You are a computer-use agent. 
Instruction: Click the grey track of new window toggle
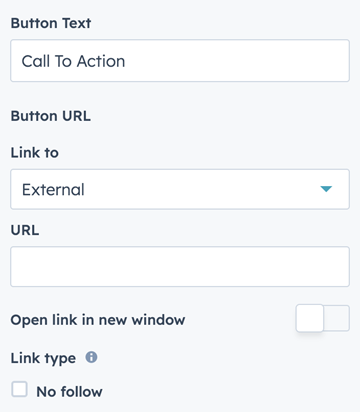[x=336, y=318]
